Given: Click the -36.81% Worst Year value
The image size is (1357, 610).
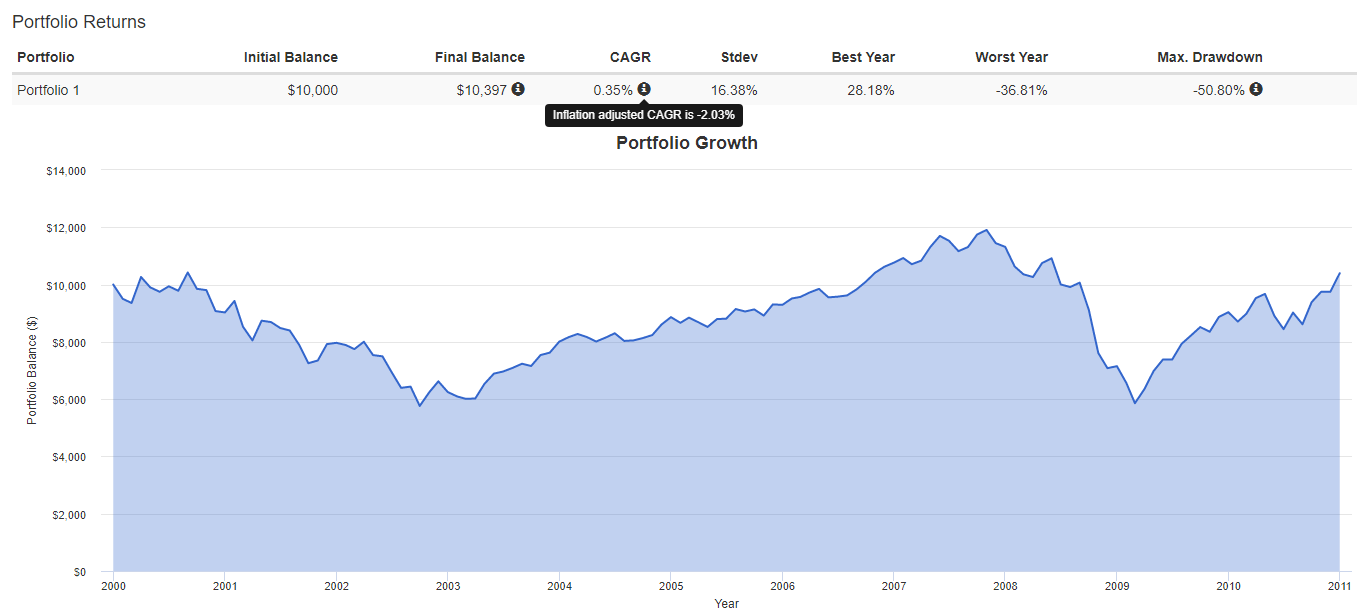Looking at the screenshot, I should coord(1021,90).
